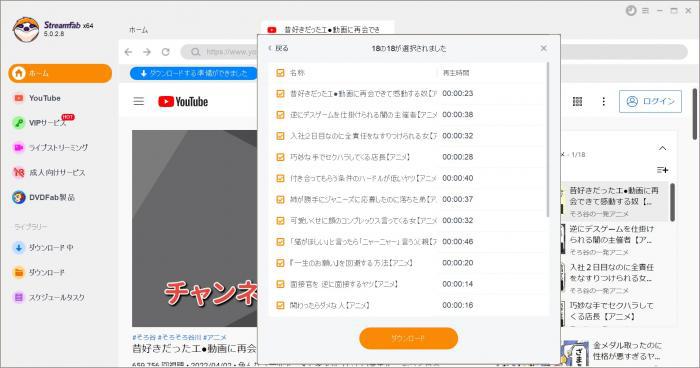Open the StreamFab task history clock icon
Image resolution: width=700 pixels, height=368 pixels.
click(631, 11)
